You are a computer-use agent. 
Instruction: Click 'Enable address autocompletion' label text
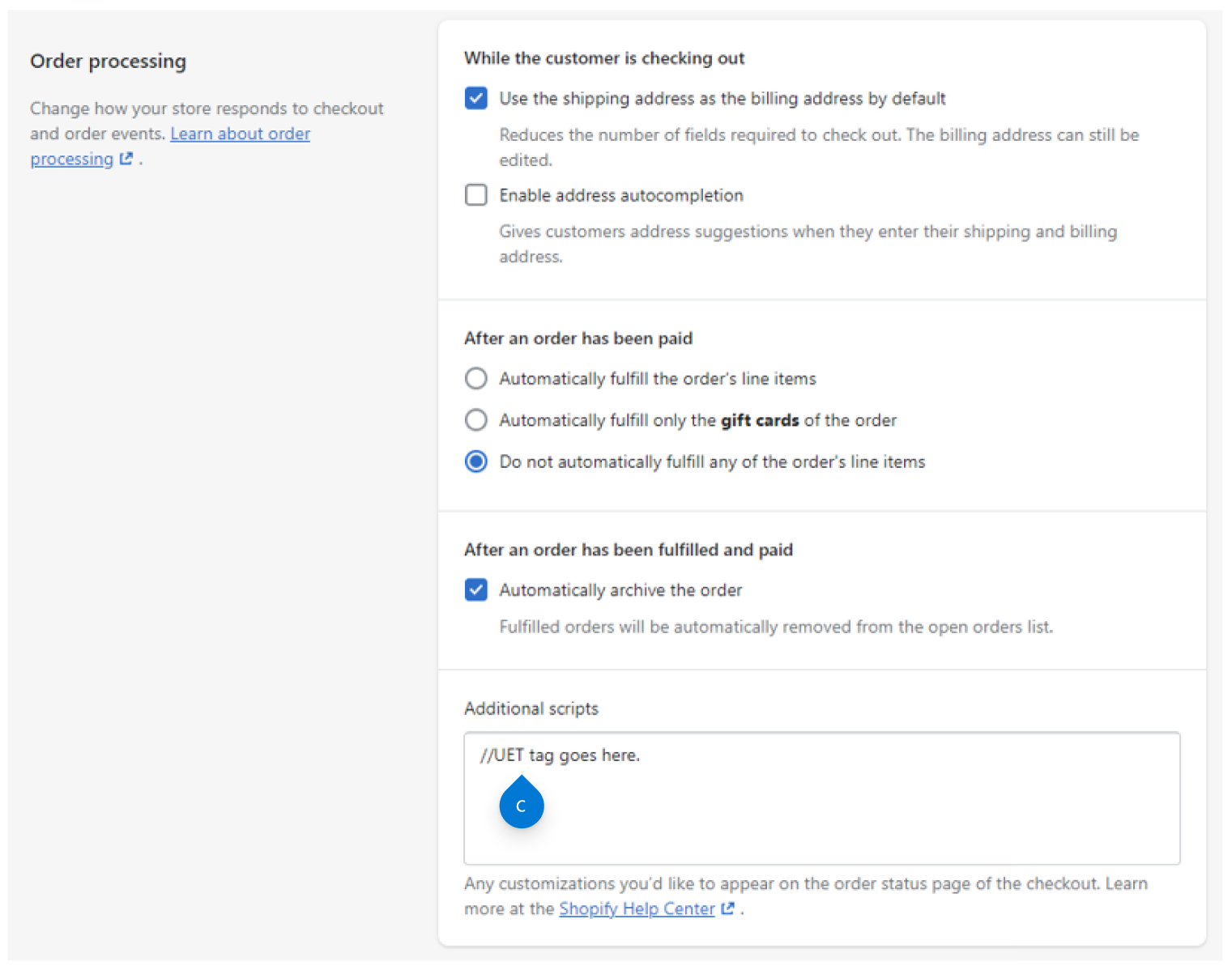(x=621, y=195)
